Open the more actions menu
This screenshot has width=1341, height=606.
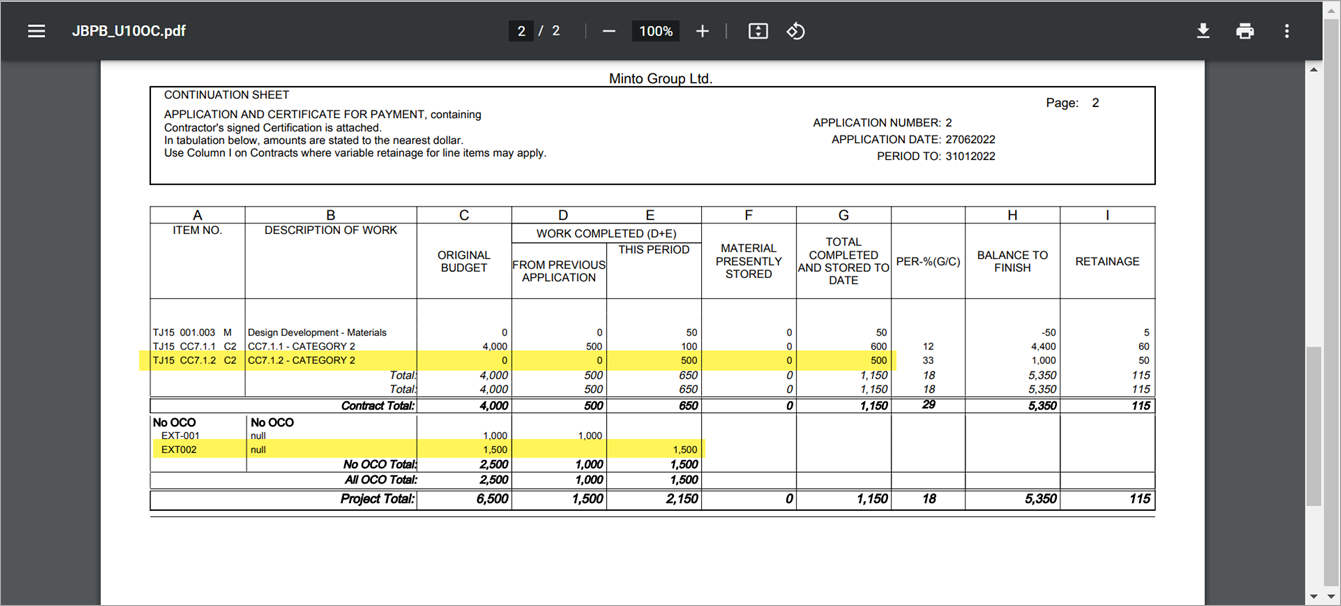[x=1287, y=31]
